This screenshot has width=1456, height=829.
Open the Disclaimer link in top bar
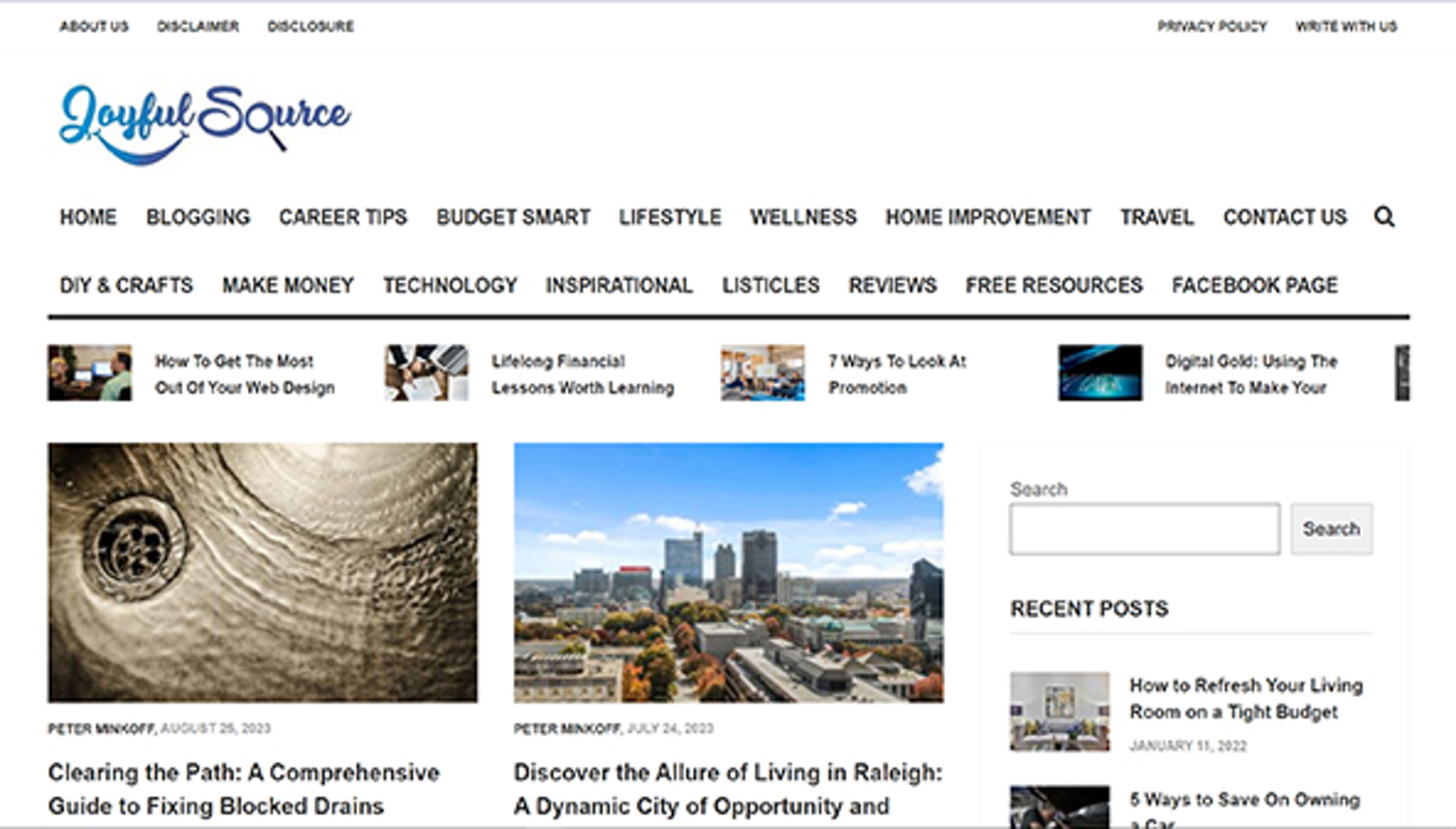[198, 27]
